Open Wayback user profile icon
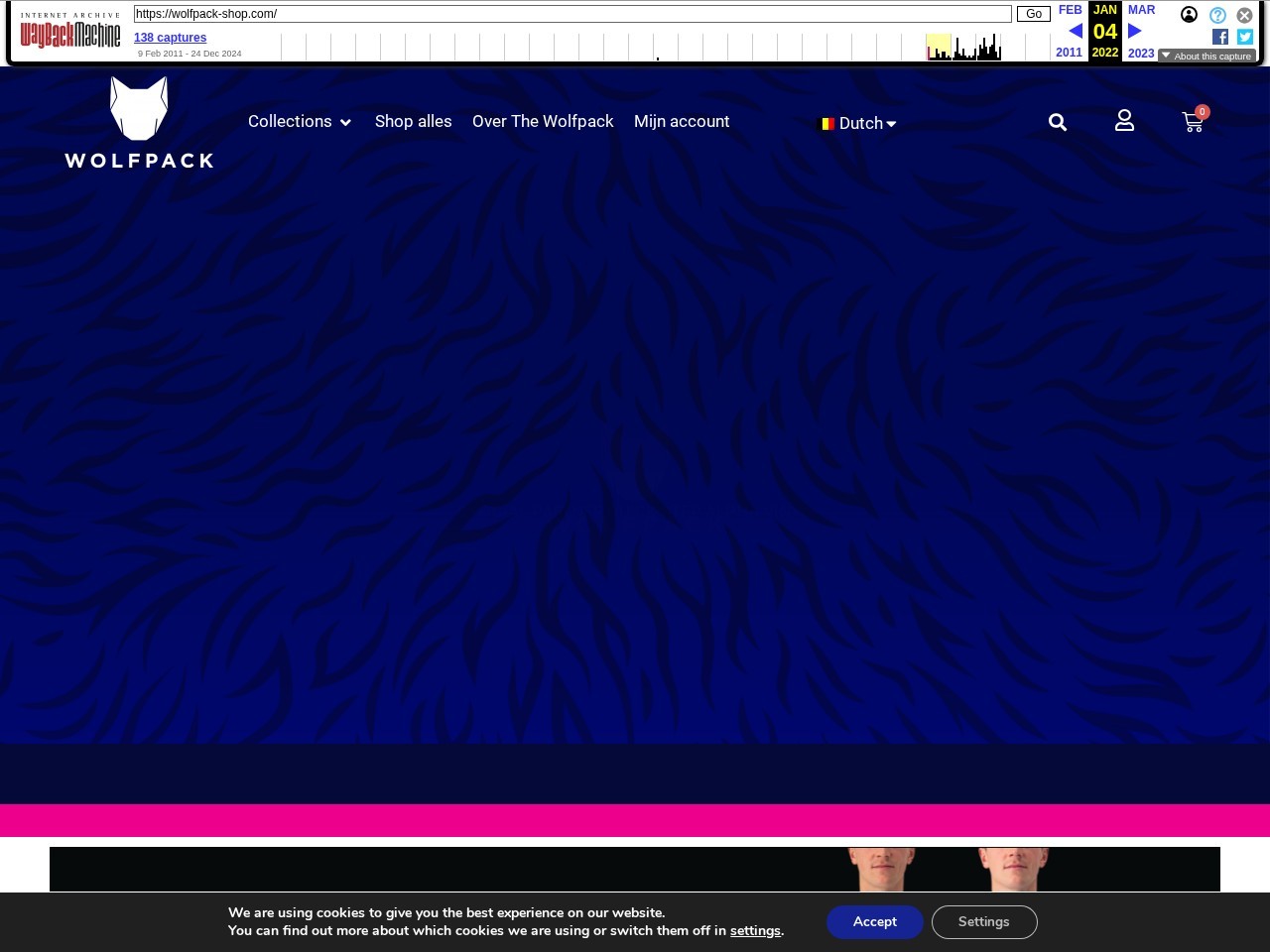This screenshot has width=1270, height=952. [x=1189, y=15]
